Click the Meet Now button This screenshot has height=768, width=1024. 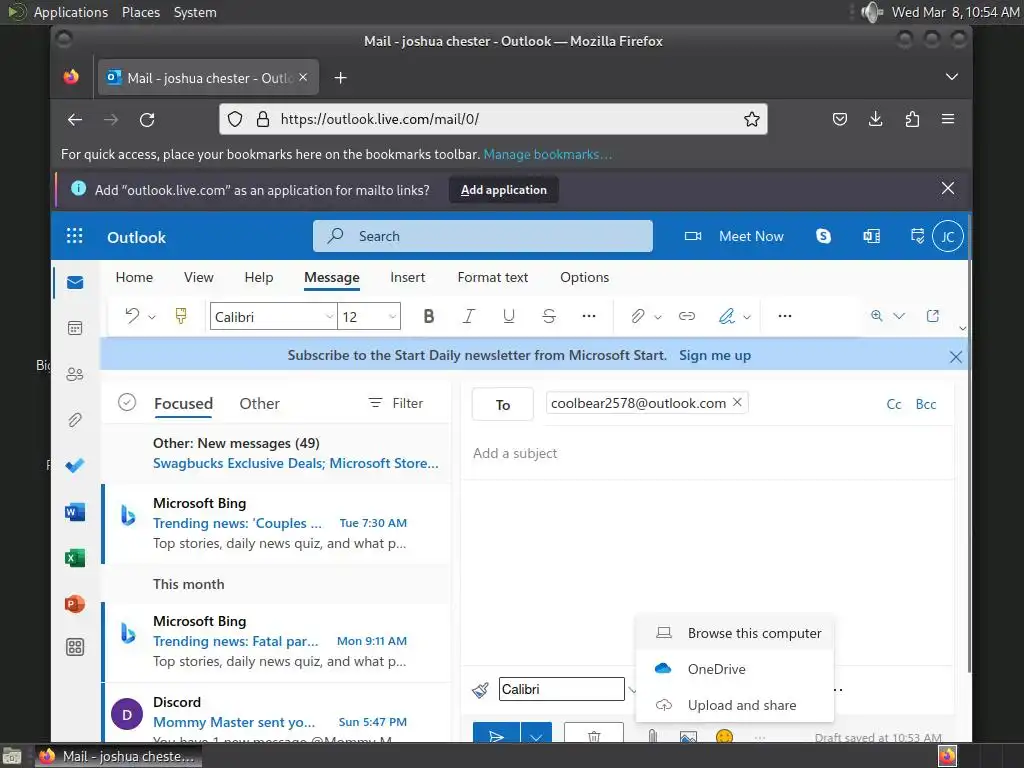(x=734, y=236)
